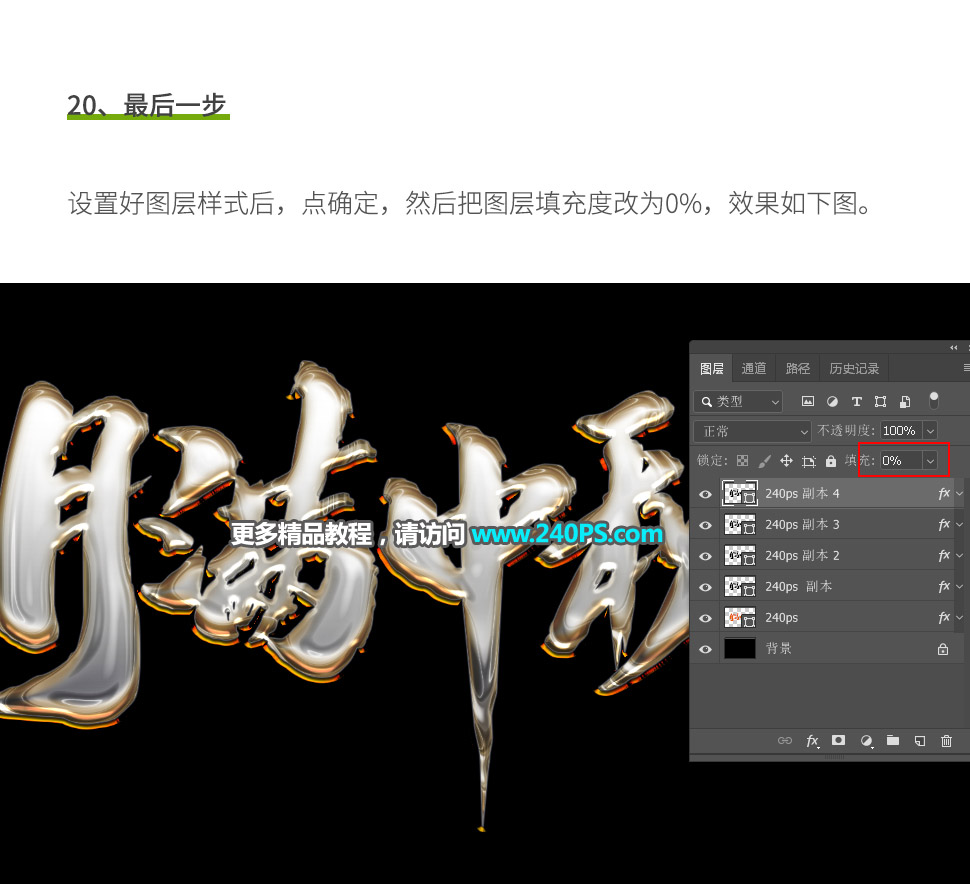Open the 填充 fill value dropdown
The height and width of the screenshot is (884, 970).
tap(930, 460)
